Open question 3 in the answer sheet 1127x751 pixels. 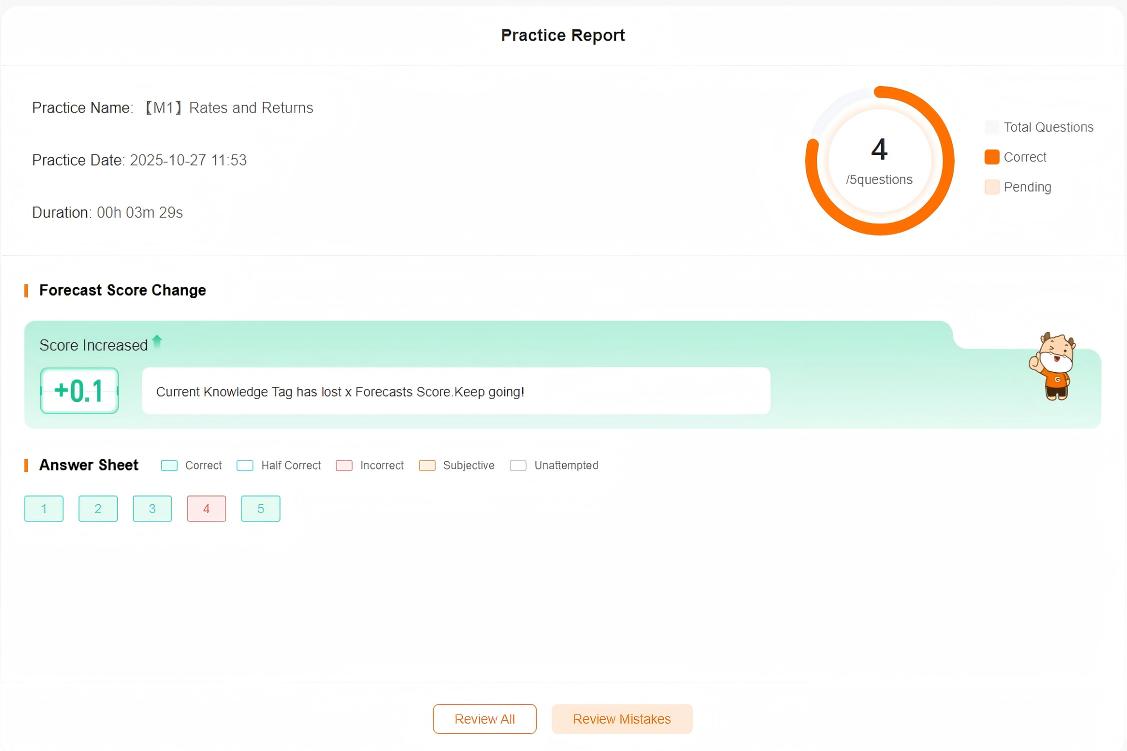point(152,509)
